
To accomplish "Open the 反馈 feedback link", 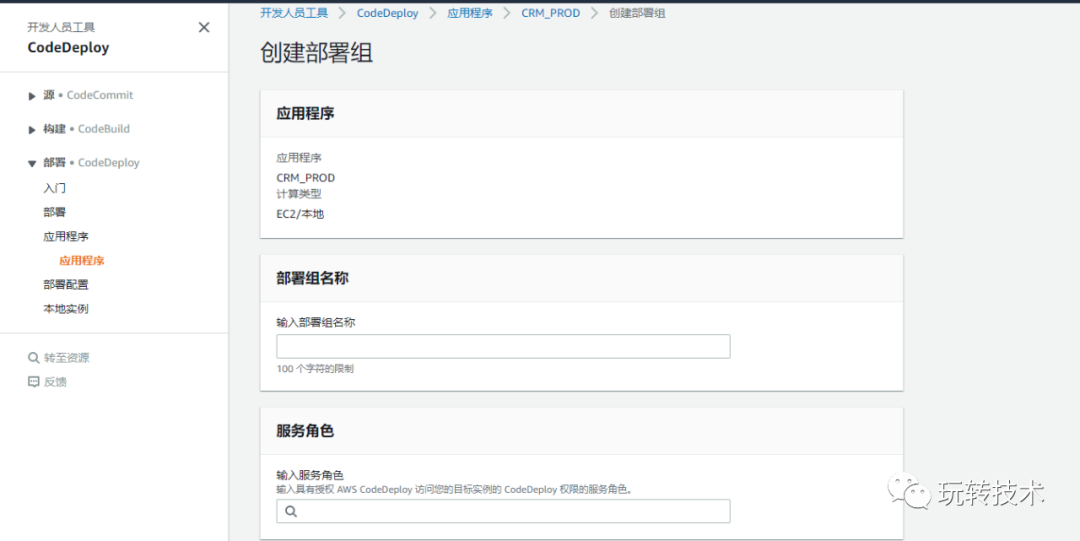I will tap(55, 382).
